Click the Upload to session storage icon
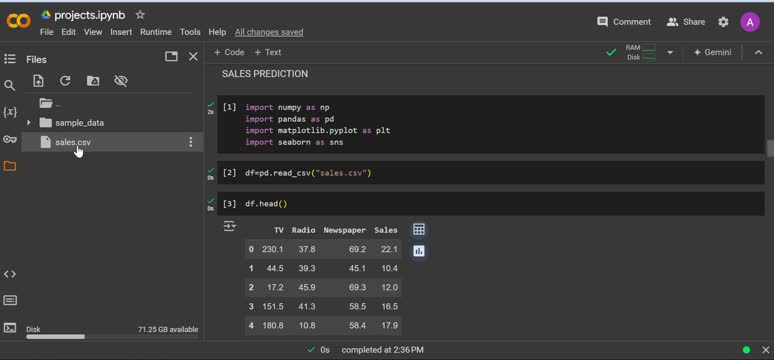 point(38,80)
